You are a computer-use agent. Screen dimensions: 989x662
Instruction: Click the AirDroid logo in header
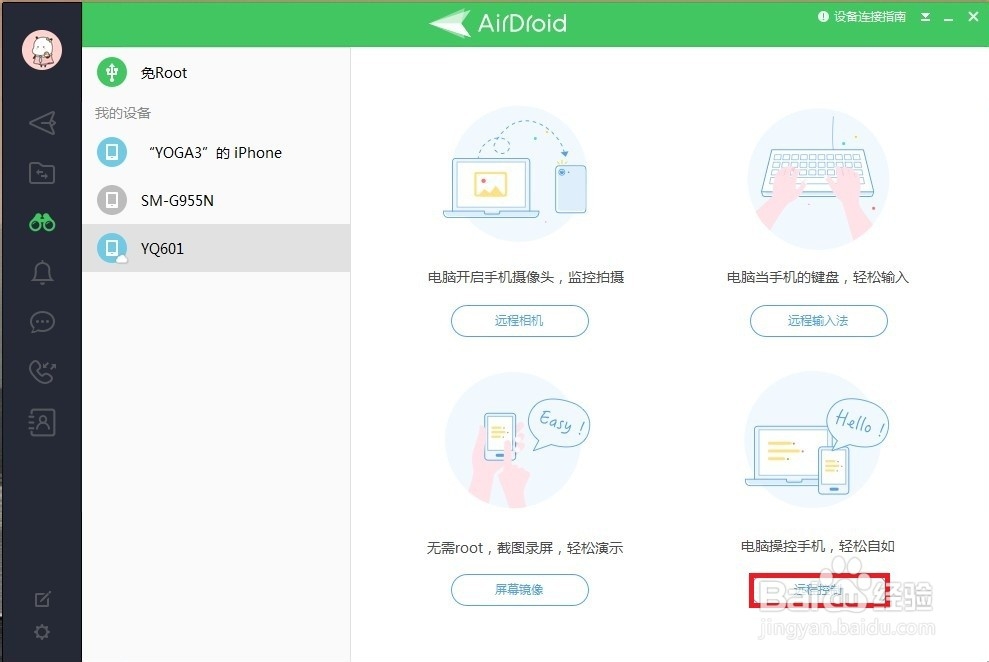(498, 23)
